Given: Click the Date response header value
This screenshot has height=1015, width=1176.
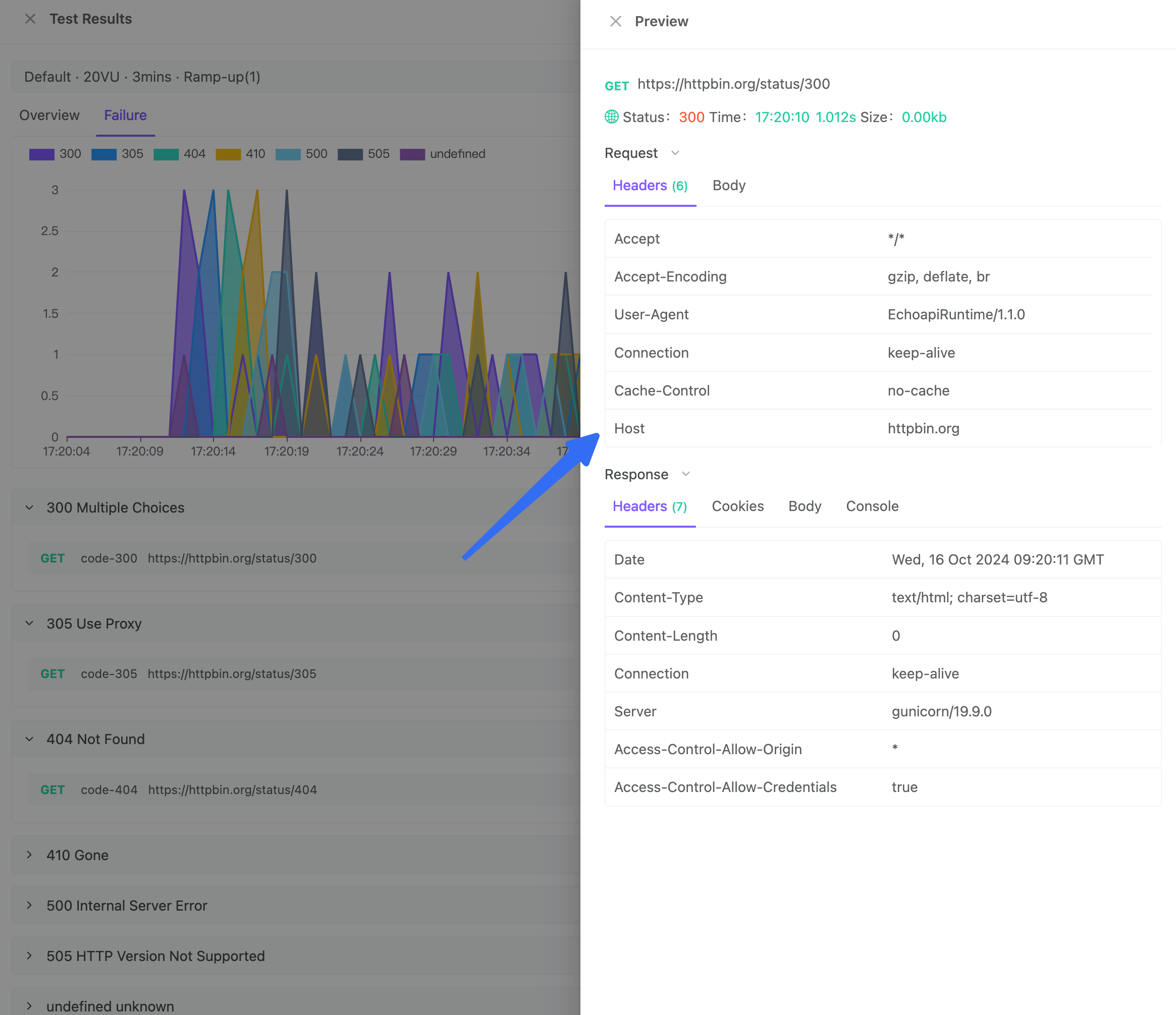Looking at the screenshot, I should click(998, 559).
